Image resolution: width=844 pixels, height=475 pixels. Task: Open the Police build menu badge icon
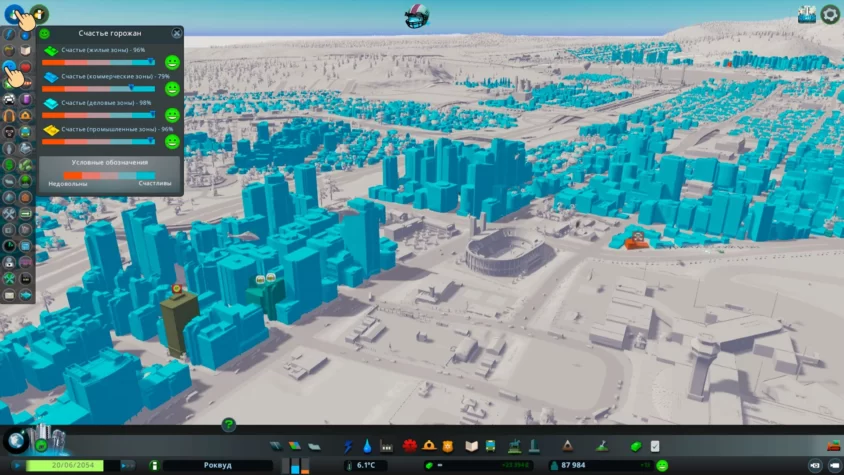pyautogui.click(x=448, y=446)
